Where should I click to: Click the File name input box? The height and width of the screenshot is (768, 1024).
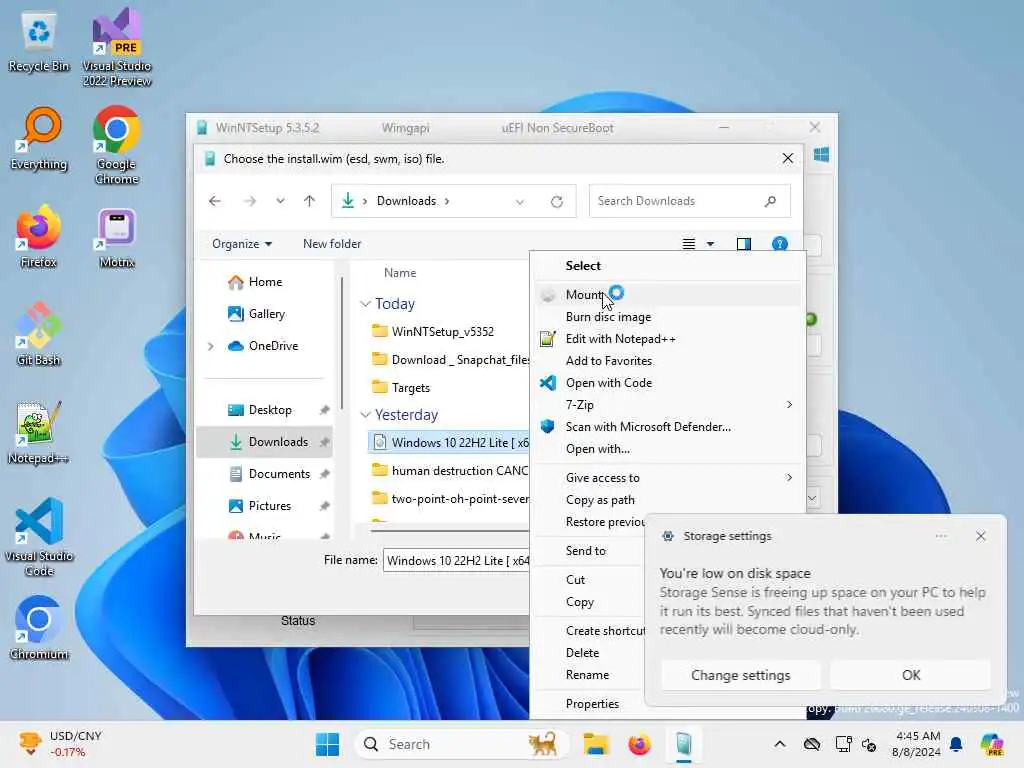(456, 561)
